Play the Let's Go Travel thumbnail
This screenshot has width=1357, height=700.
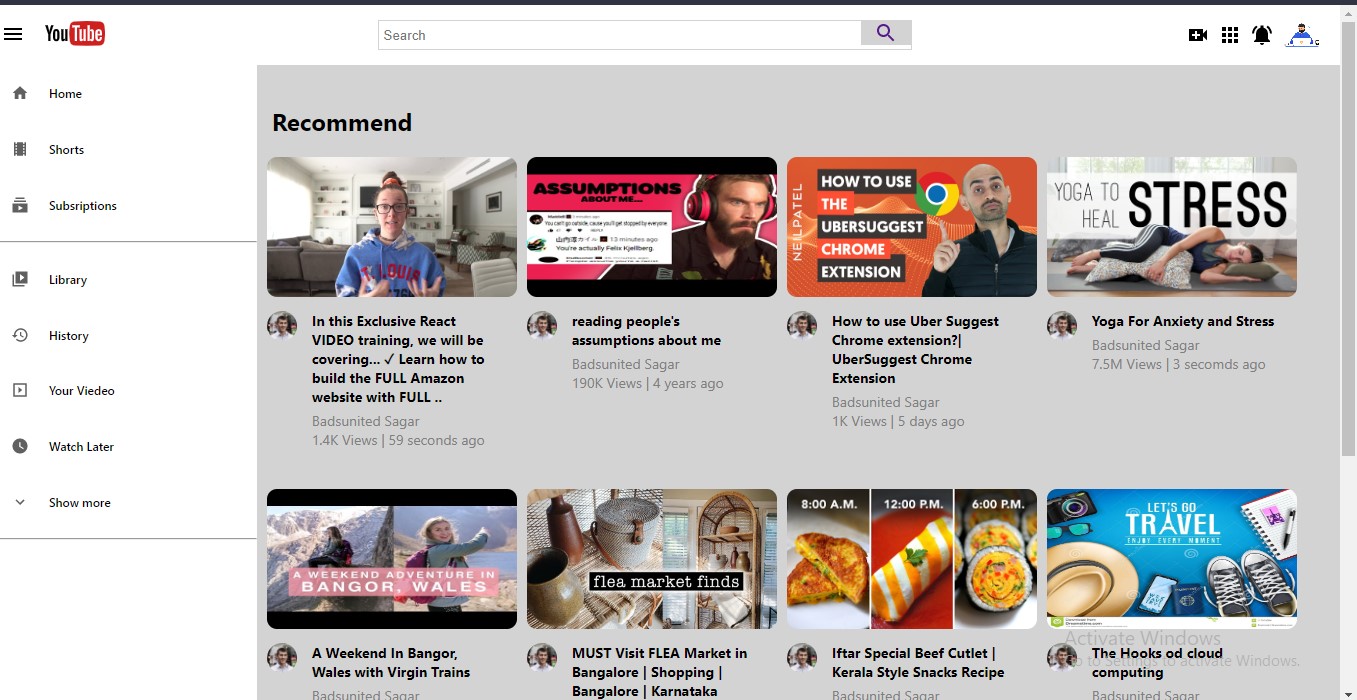(x=1172, y=559)
